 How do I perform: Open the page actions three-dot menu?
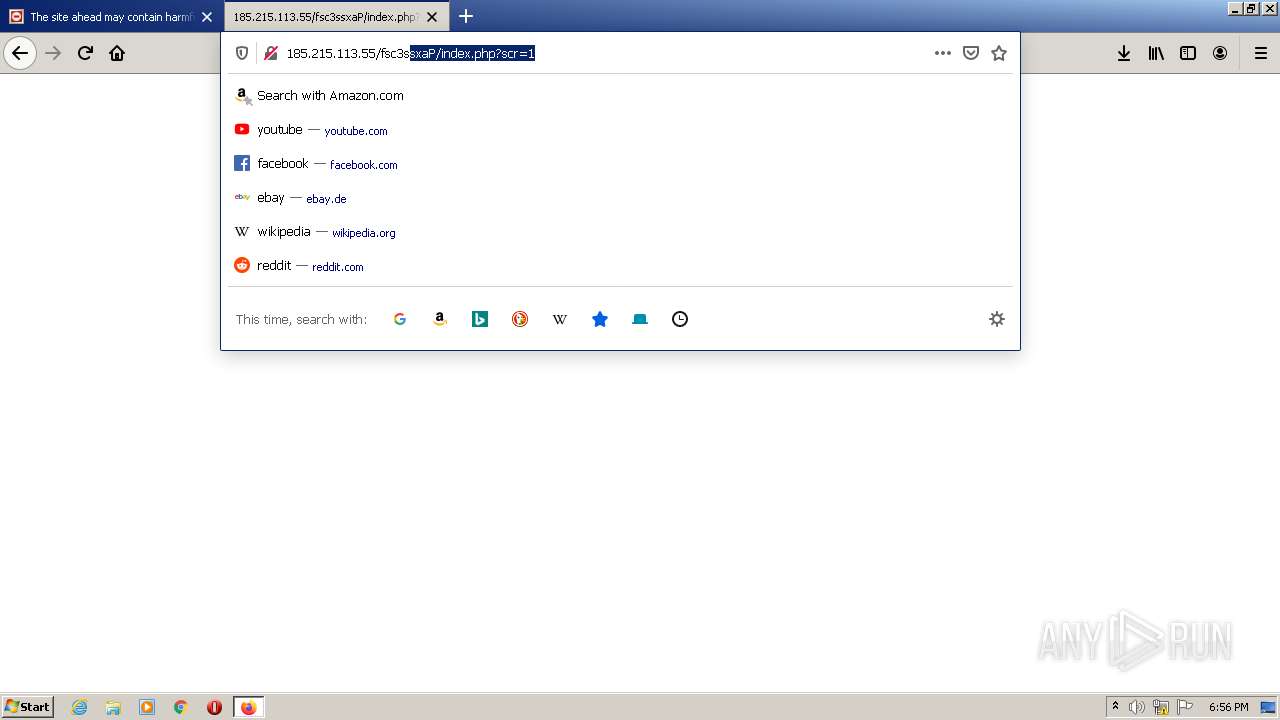point(942,53)
